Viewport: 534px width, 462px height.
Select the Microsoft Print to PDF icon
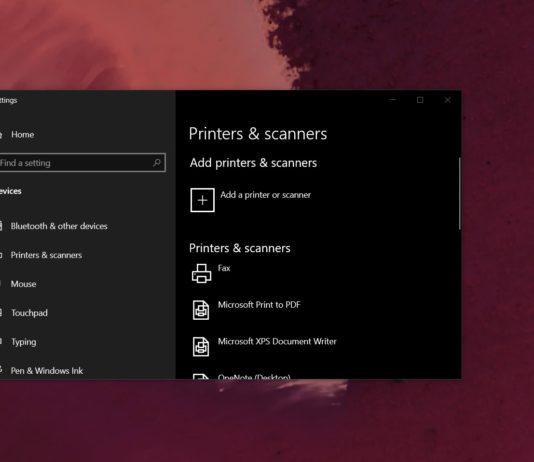(x=201, y=310)
